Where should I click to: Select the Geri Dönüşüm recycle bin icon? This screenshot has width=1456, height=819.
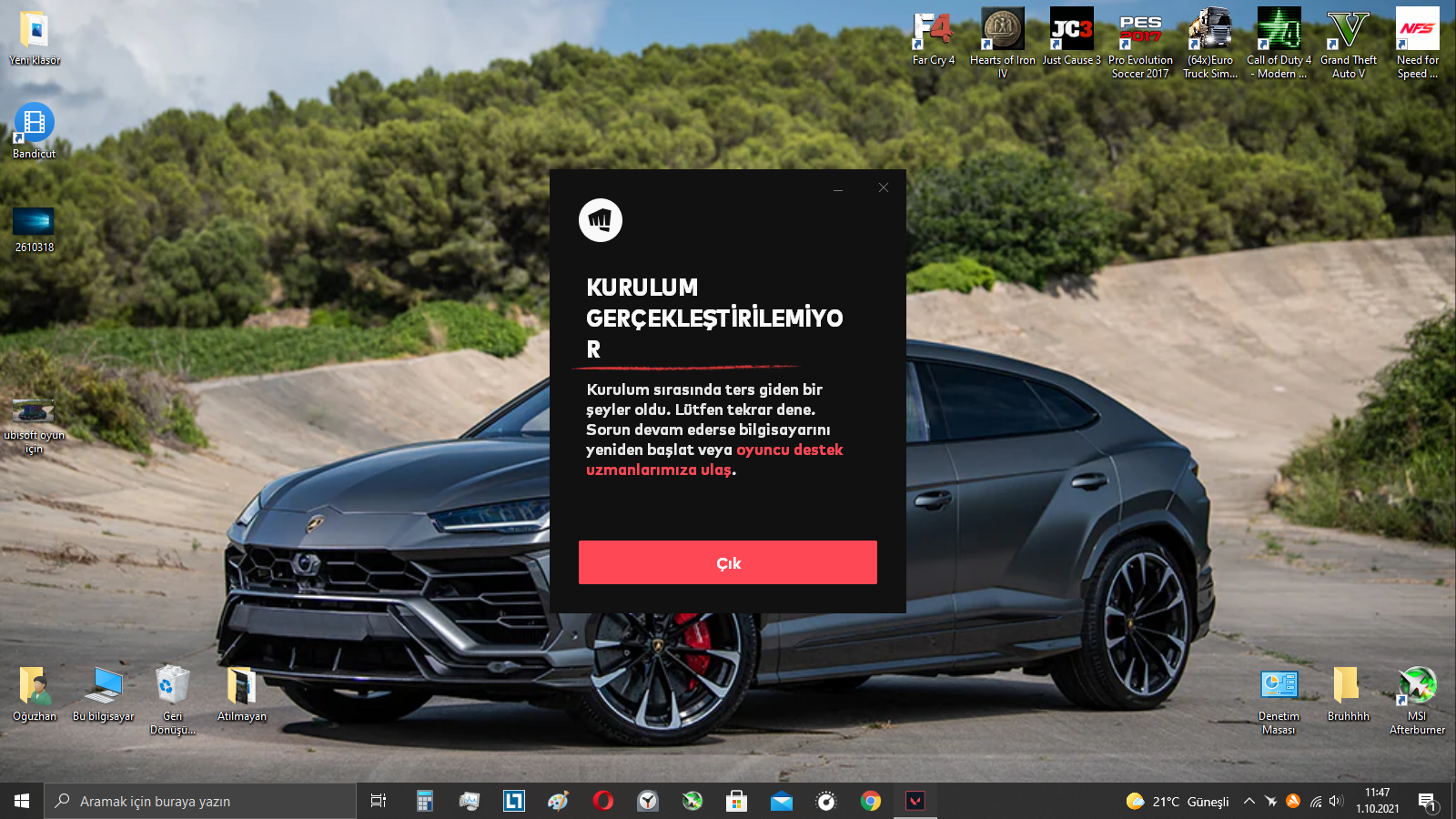[x=173, y=699]
